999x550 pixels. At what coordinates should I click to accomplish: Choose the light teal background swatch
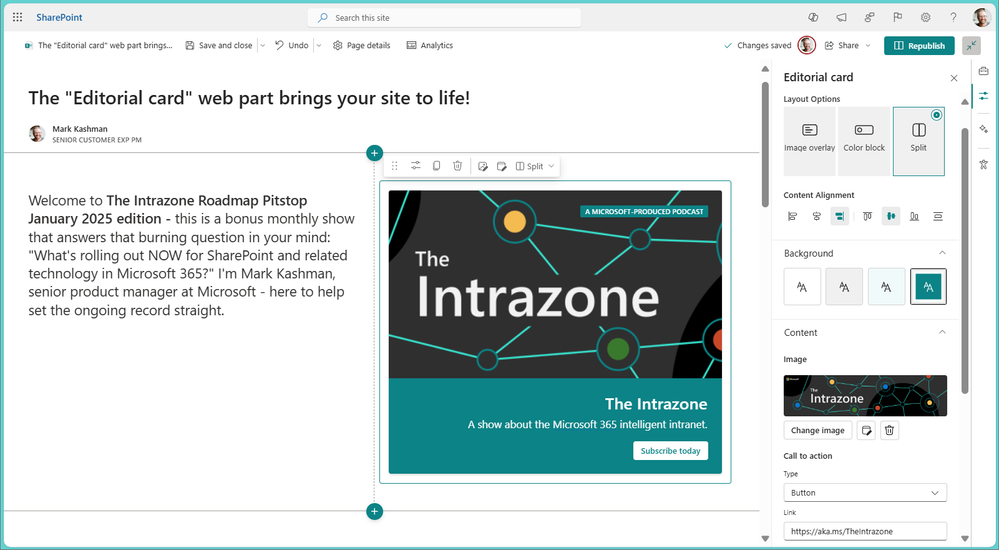pyautogui.click(x=886, y=287)
